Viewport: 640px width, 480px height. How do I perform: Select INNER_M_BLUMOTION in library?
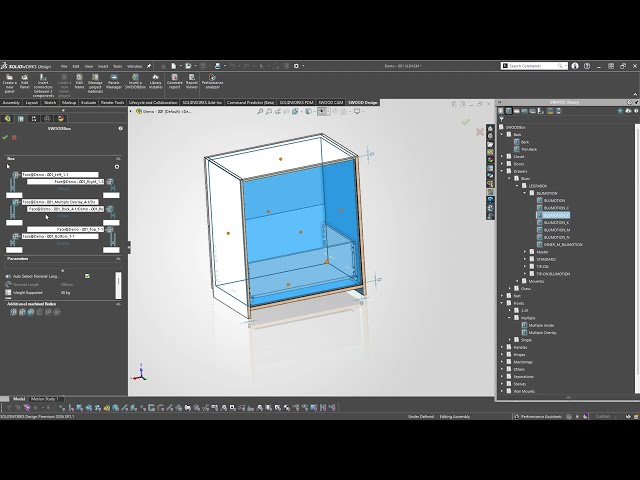point(560,245)
